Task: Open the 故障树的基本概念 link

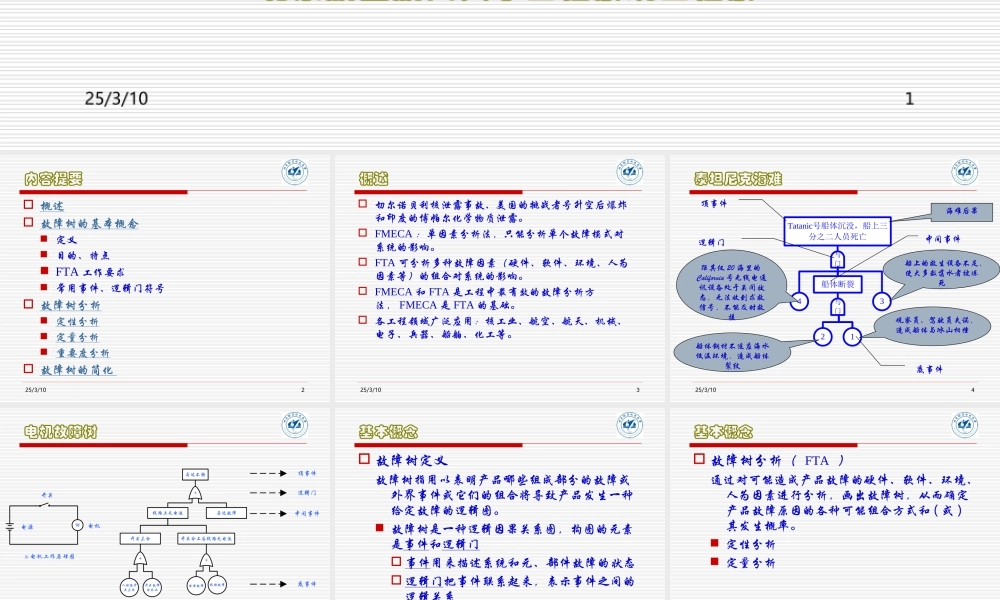Action: tap(89, 224)
